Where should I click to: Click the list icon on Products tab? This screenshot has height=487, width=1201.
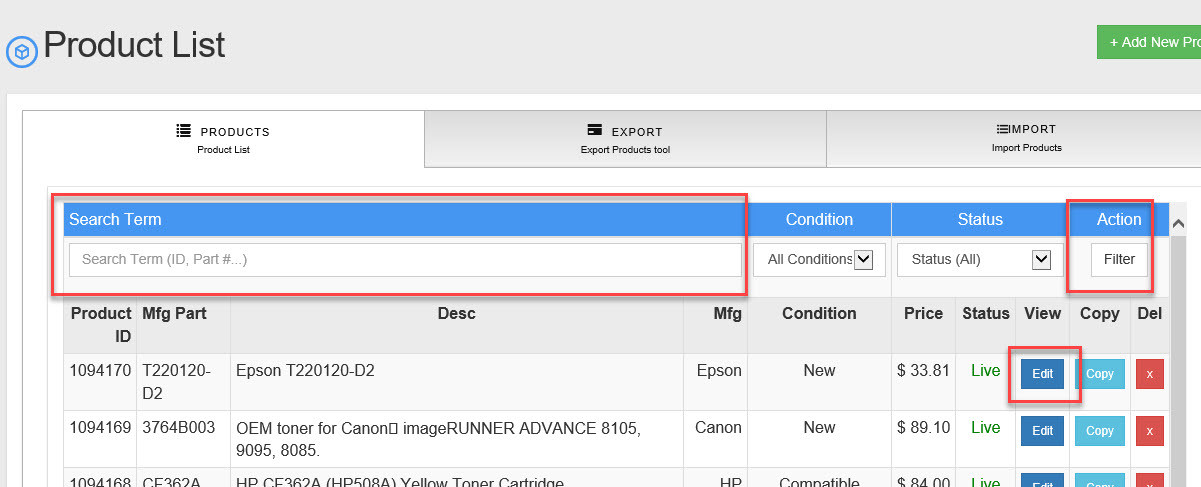183,131
